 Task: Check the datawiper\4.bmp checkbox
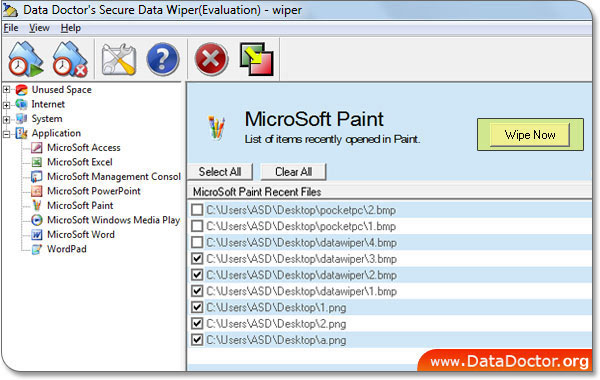point(197,242)
